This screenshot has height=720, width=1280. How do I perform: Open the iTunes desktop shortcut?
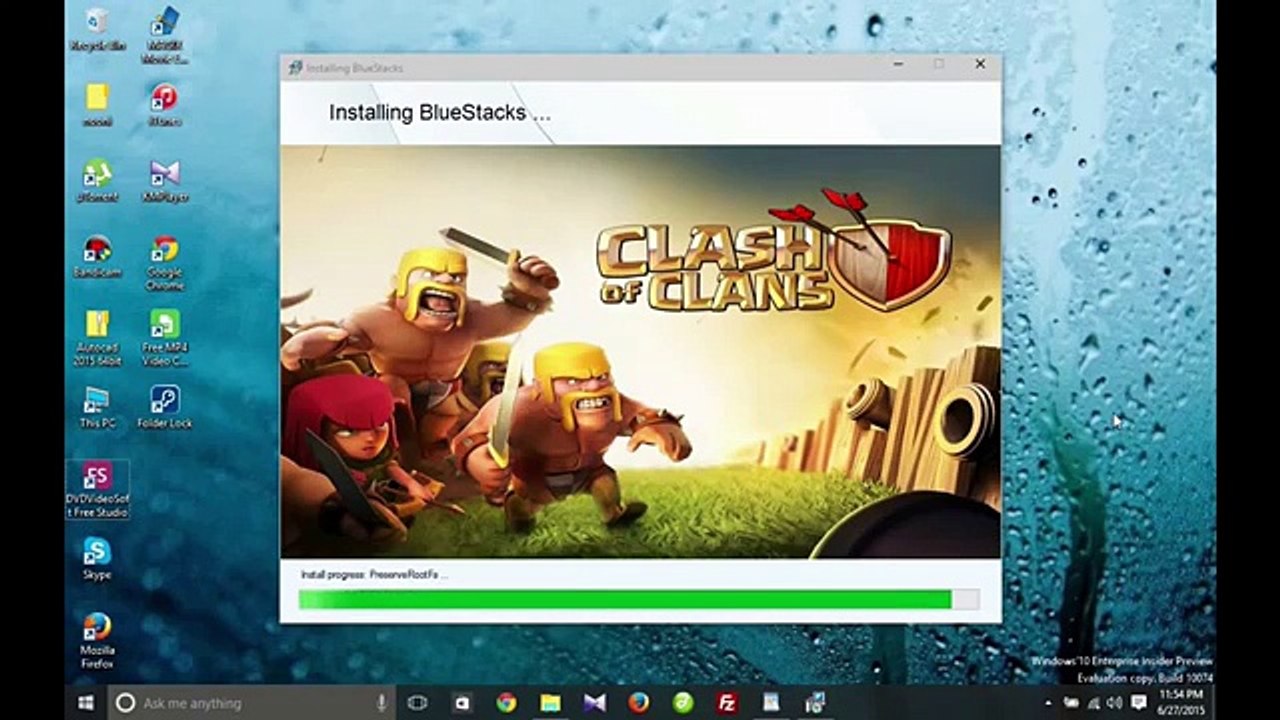165,105
